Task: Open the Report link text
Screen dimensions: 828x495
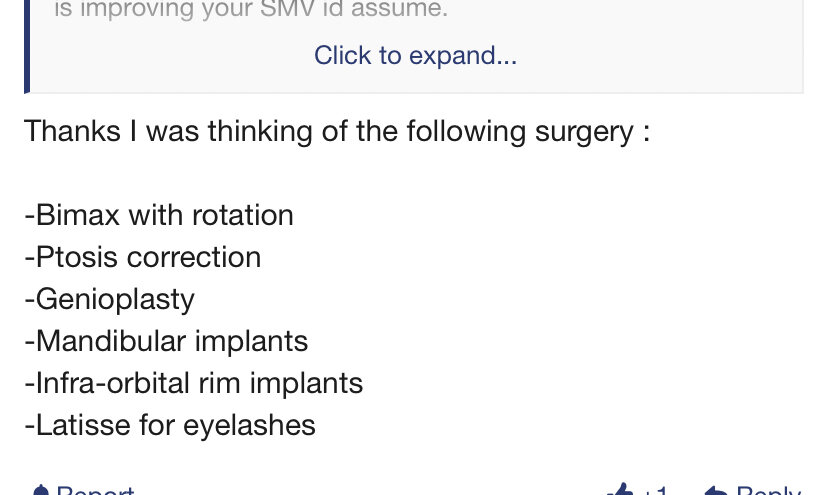Action: click(x=95, y=491)
